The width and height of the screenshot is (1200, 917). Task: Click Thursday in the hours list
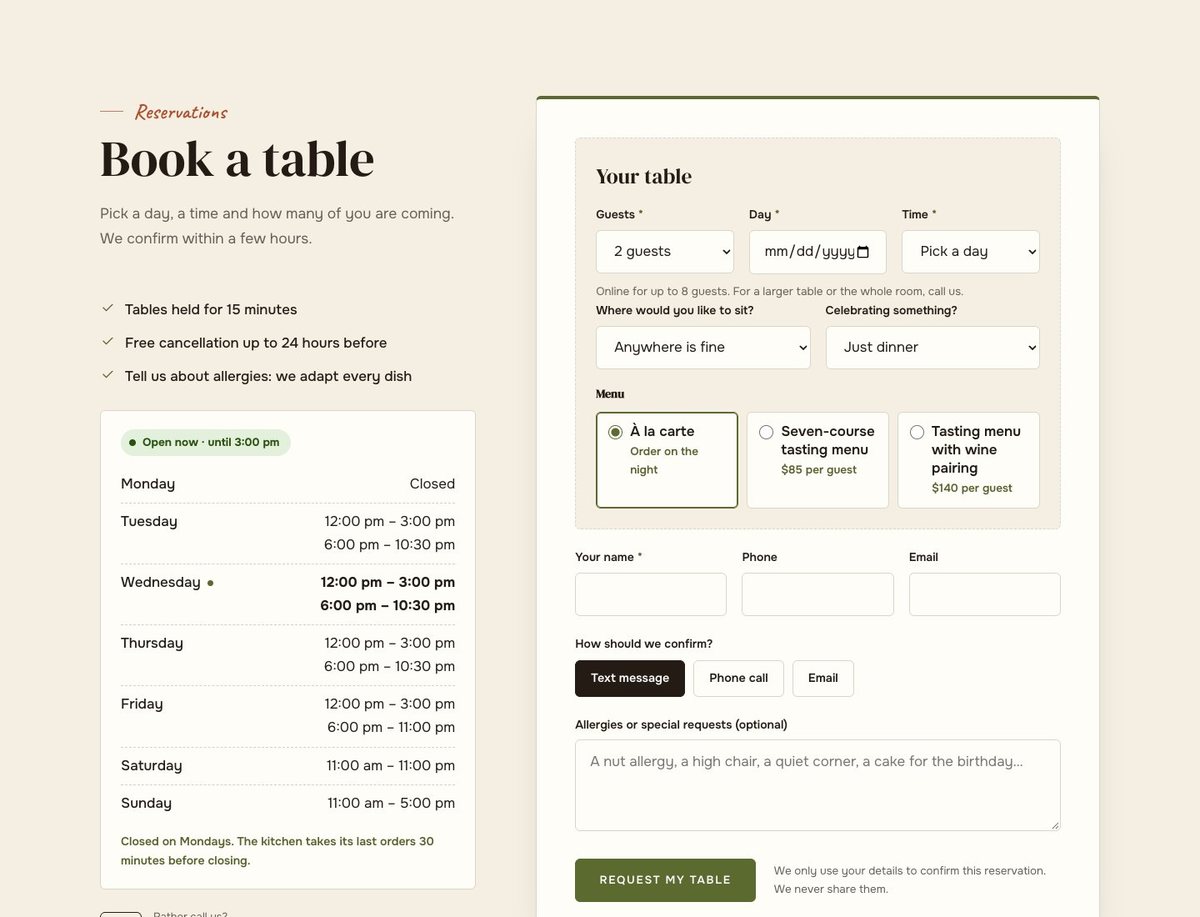152,643
